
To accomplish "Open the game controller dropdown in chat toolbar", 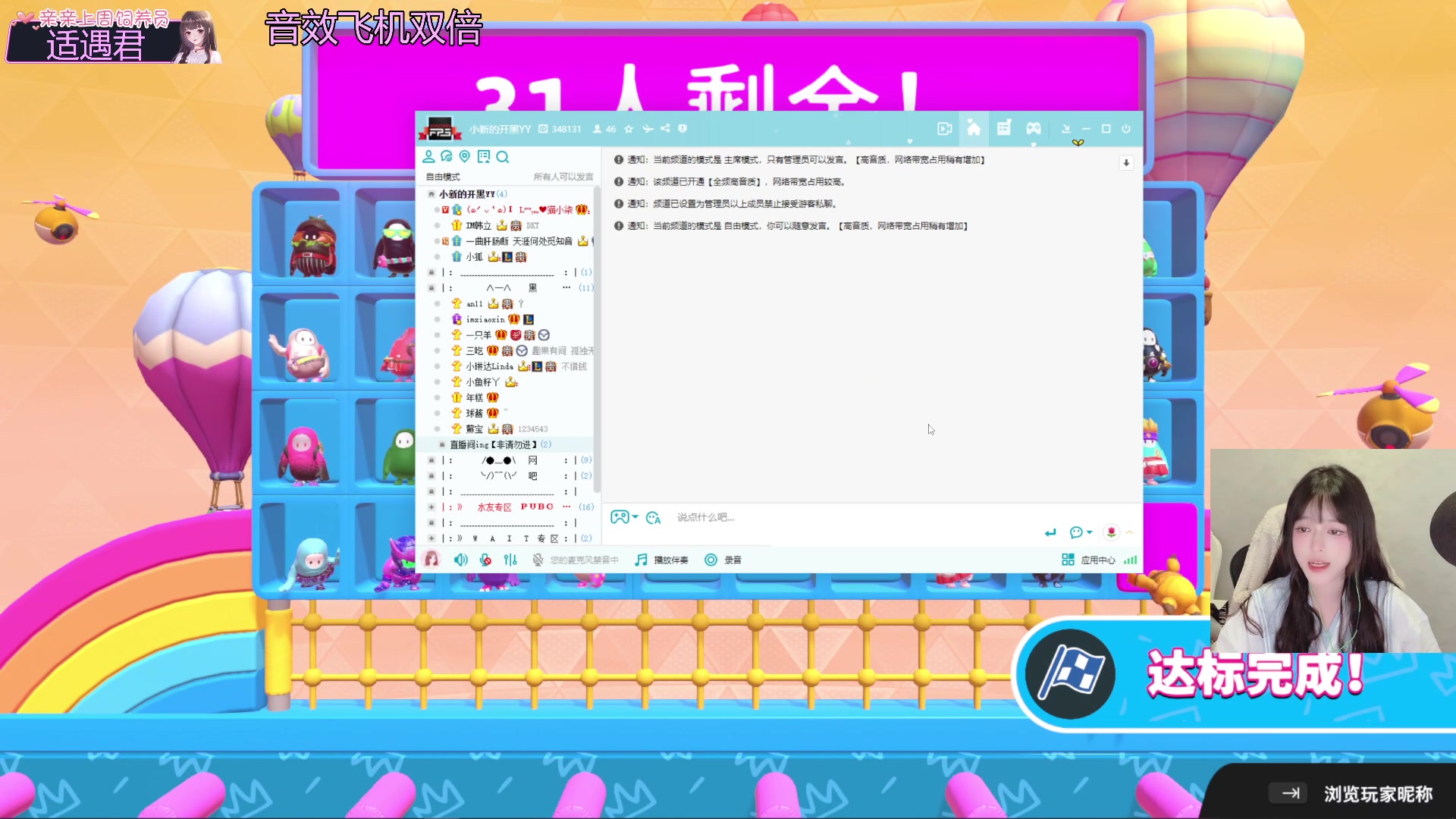I will [625, 517].
